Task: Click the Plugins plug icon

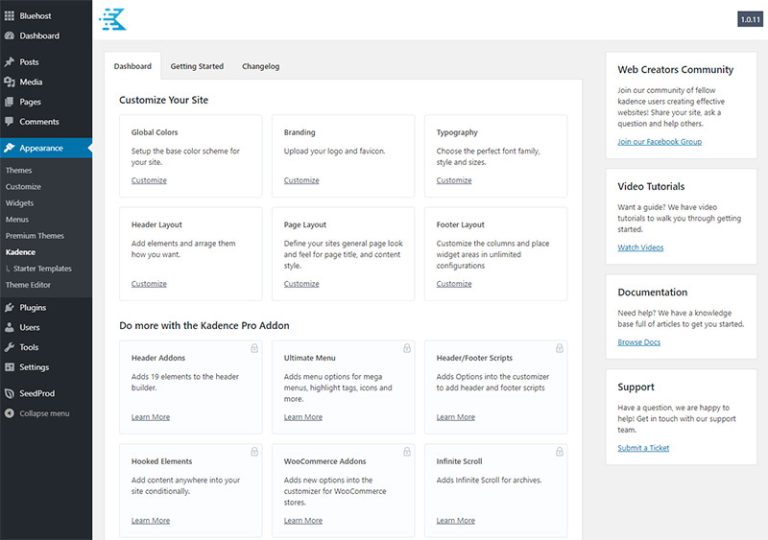Action: pos(9,308)
